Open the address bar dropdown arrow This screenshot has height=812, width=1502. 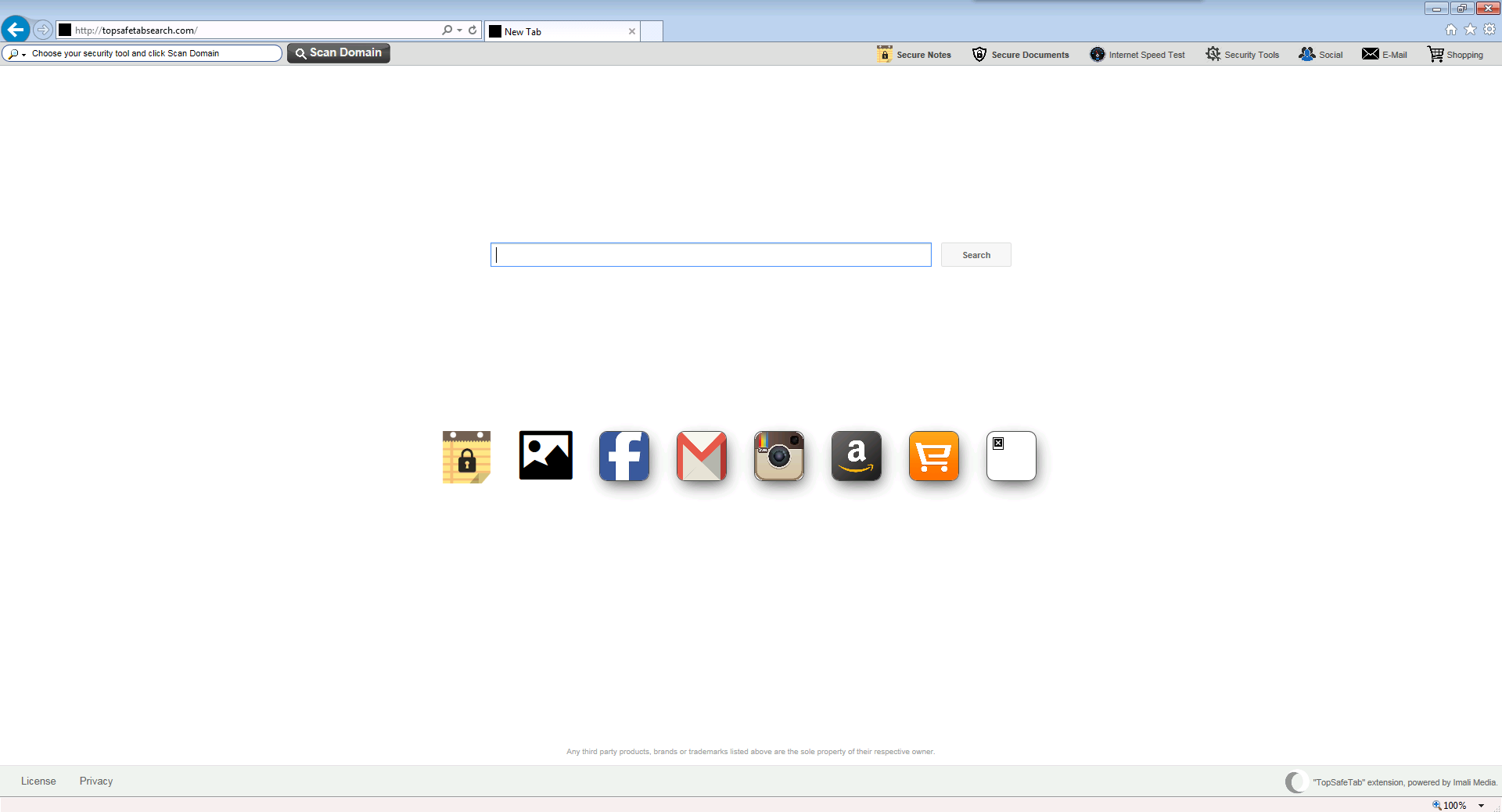460,30
